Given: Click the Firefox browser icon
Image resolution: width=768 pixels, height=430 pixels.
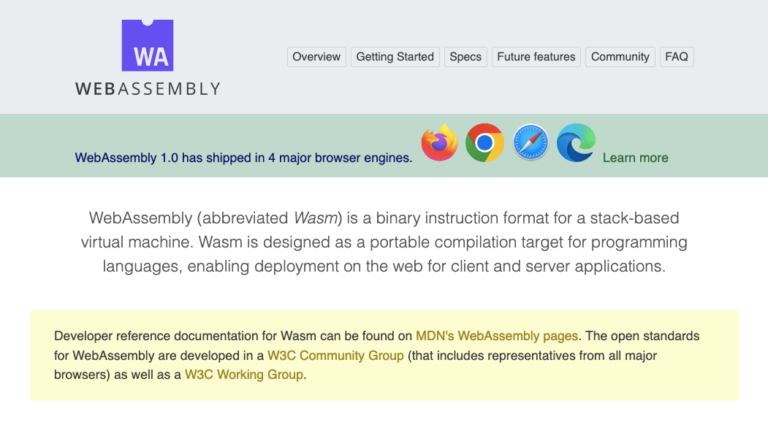Looking at the screenshot, I should [x=439, y=143].
